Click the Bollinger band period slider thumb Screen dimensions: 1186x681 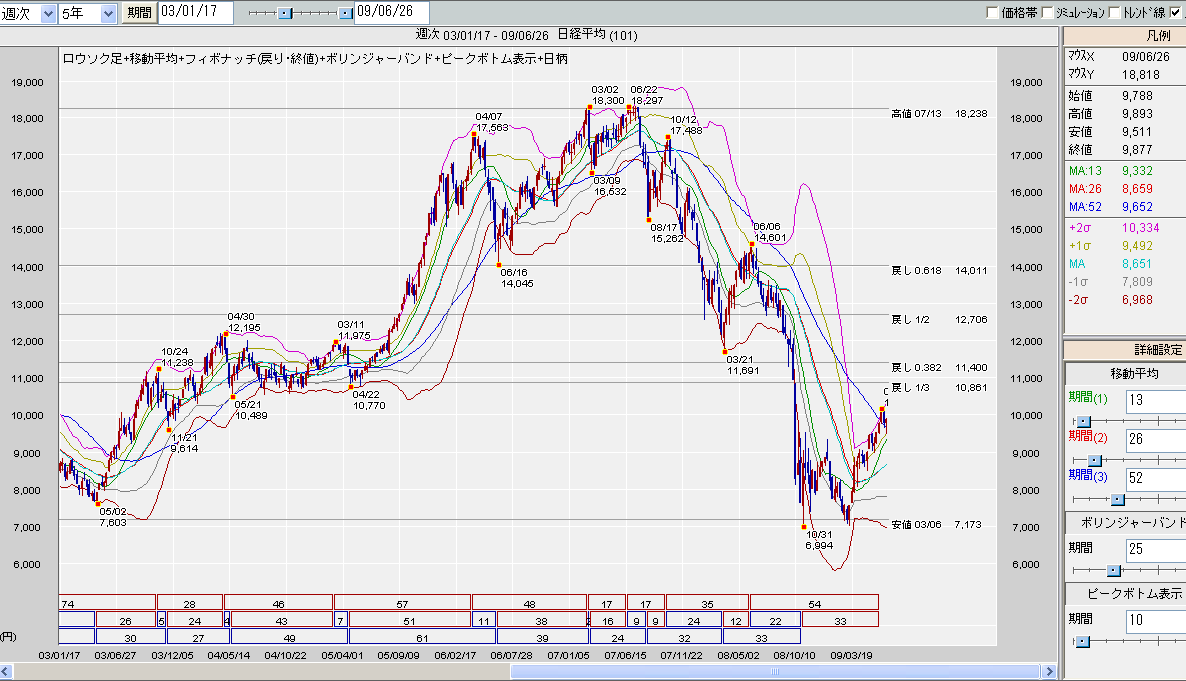1113,571
